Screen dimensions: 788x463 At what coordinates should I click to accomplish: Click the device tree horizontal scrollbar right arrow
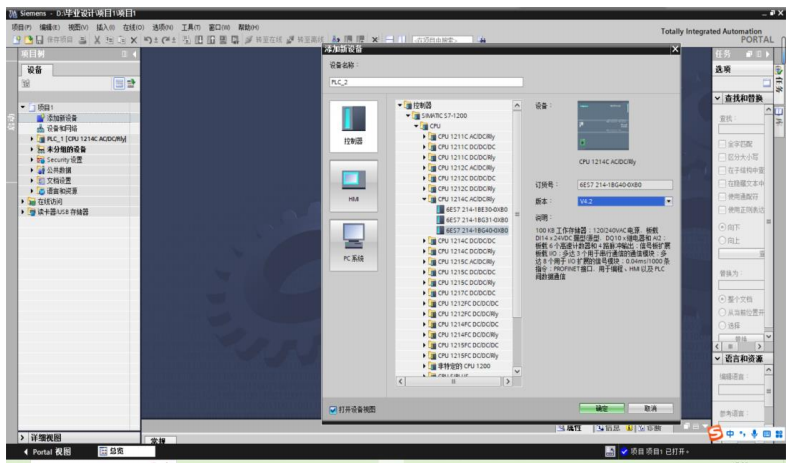pyautogui.click(x=508, y=381)
